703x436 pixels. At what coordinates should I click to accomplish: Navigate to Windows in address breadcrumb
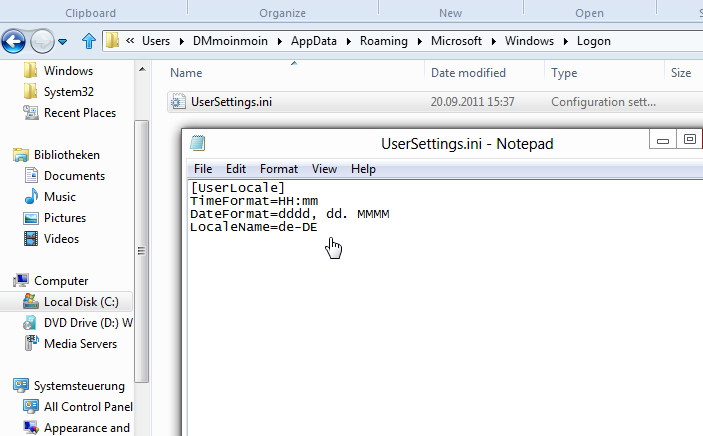tap(529, 41)
